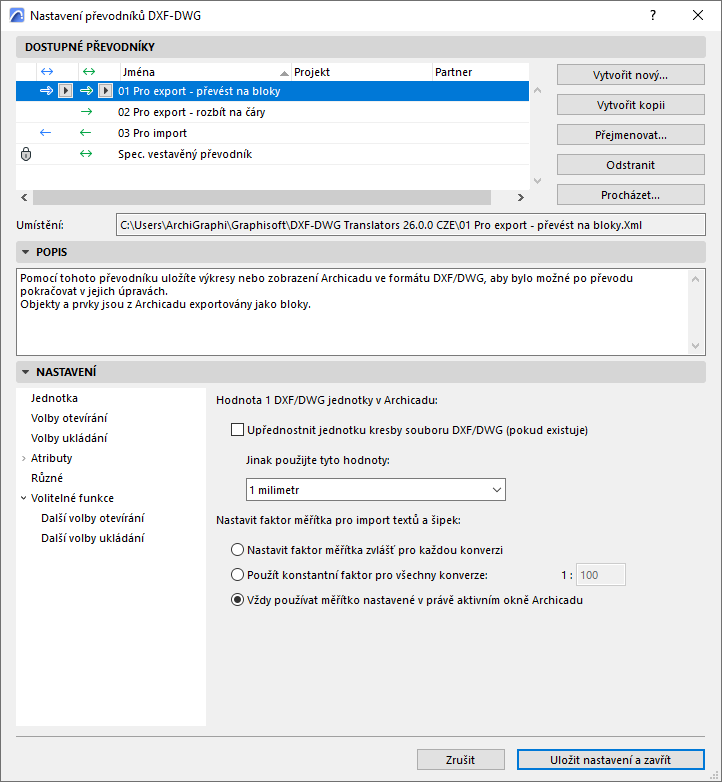Click the Projekt column header
This screenshot has width=722, height=782.
pyautogui.click(x=362, y=72)
